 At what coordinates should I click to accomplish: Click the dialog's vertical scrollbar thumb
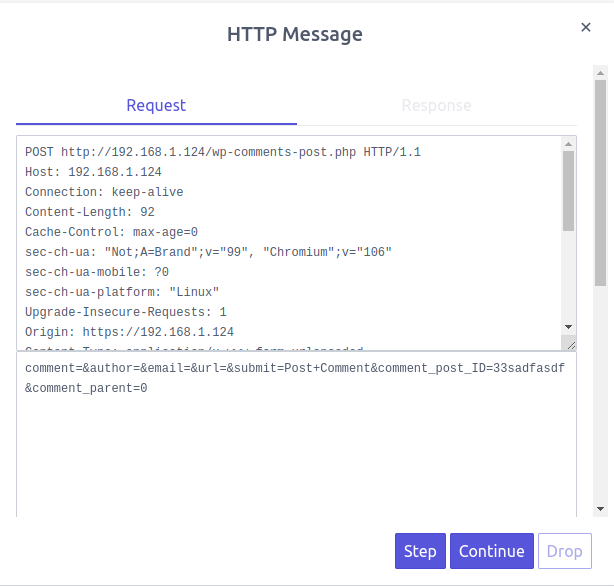coord(600,180)
